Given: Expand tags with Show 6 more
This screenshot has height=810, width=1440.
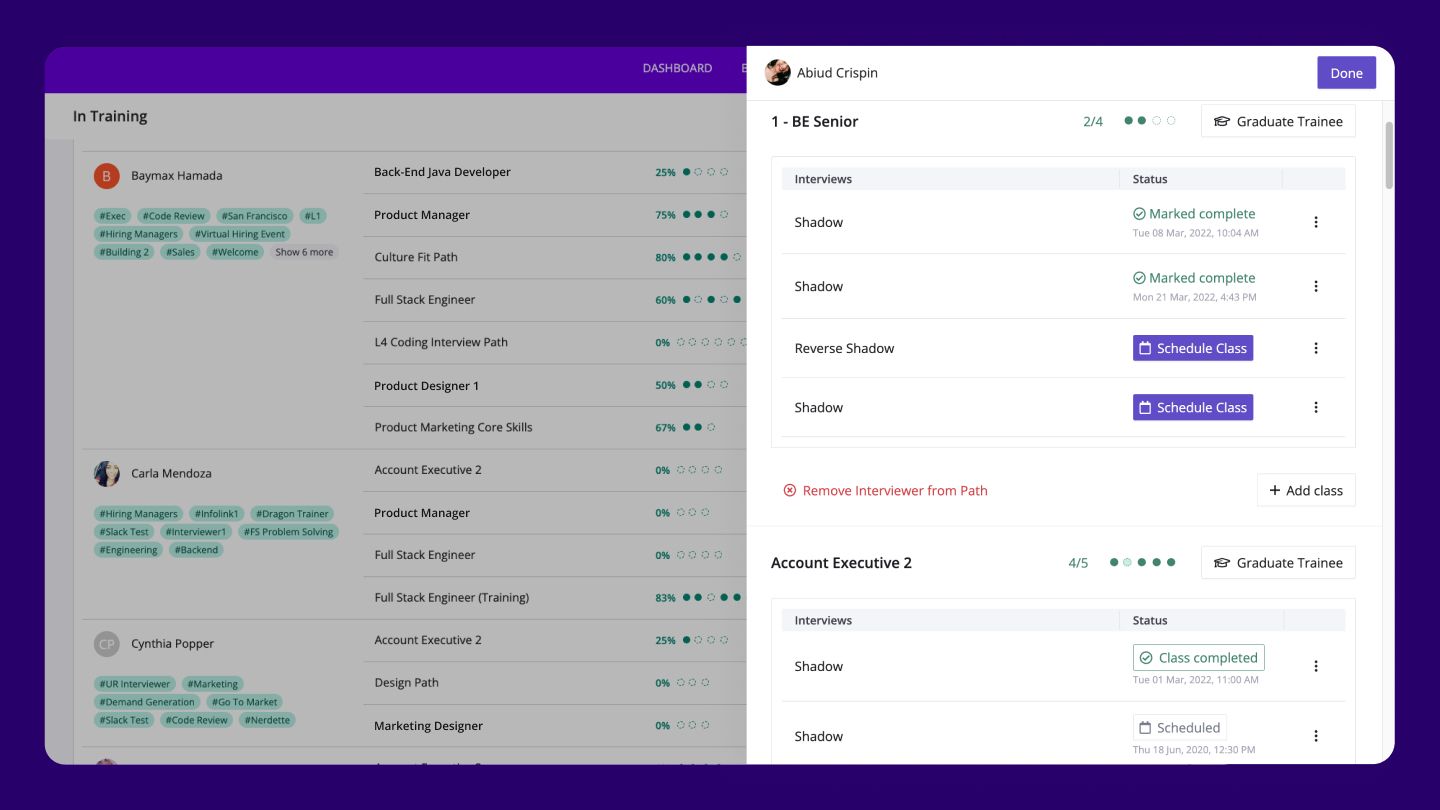Looking at the screenshot, I should (304, 252).
